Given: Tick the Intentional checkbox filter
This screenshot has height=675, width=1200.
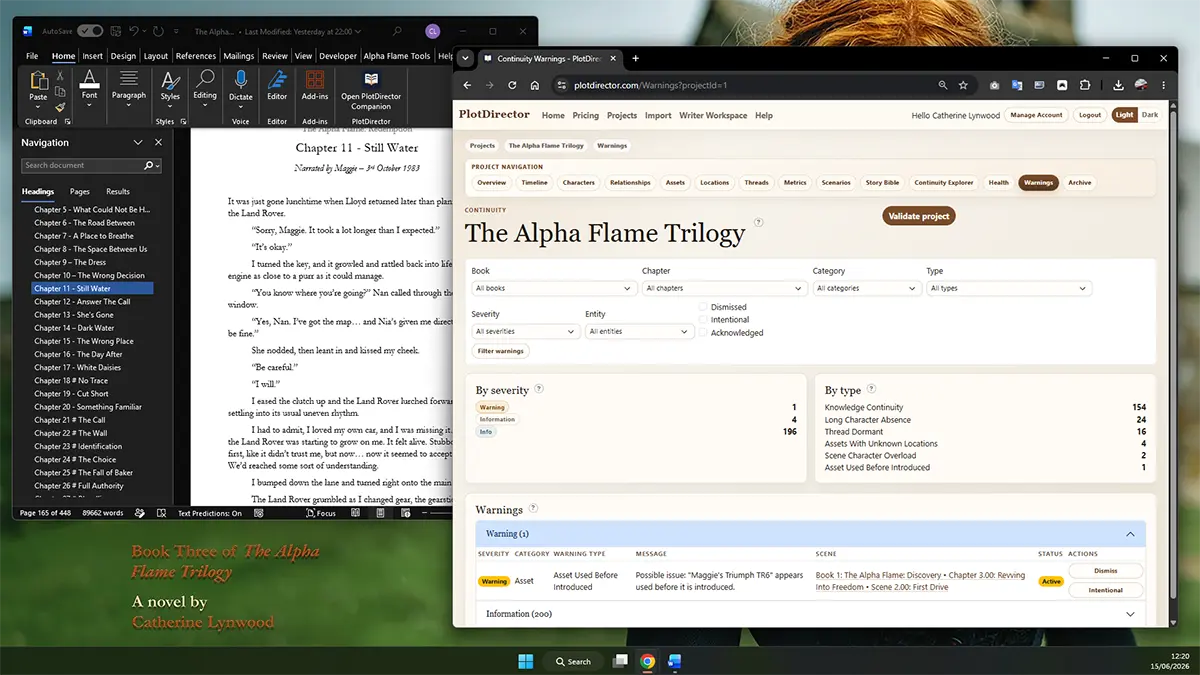Looking at the screenshot, I should [x=704, y=320].
